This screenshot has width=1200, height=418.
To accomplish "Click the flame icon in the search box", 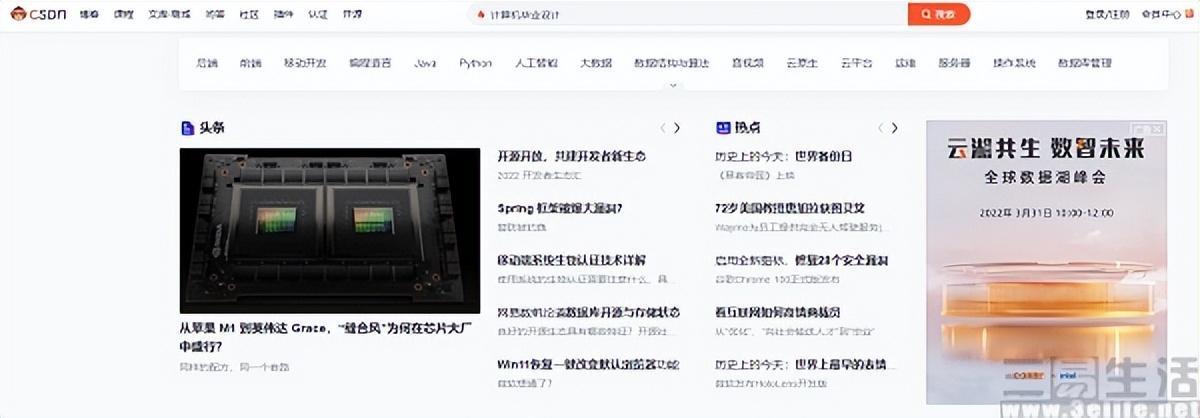I will [x=481, y=15].
